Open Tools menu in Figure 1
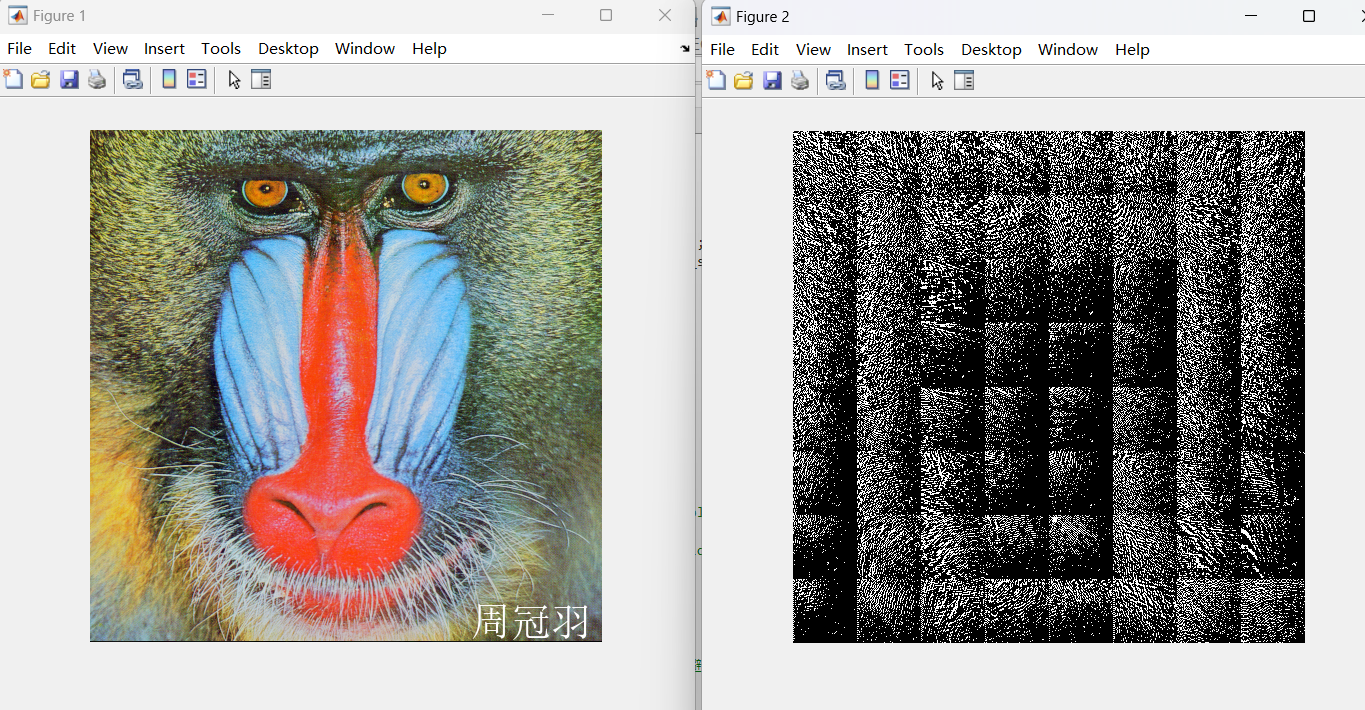The height and width of the screenshot is (710, 1365). pyautogui.click(x=221, y=48)
